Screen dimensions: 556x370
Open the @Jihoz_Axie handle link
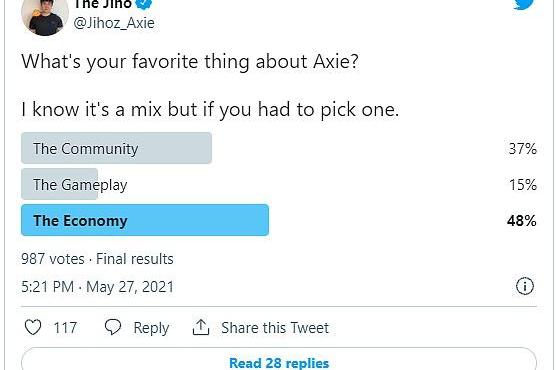pos(114,23)
